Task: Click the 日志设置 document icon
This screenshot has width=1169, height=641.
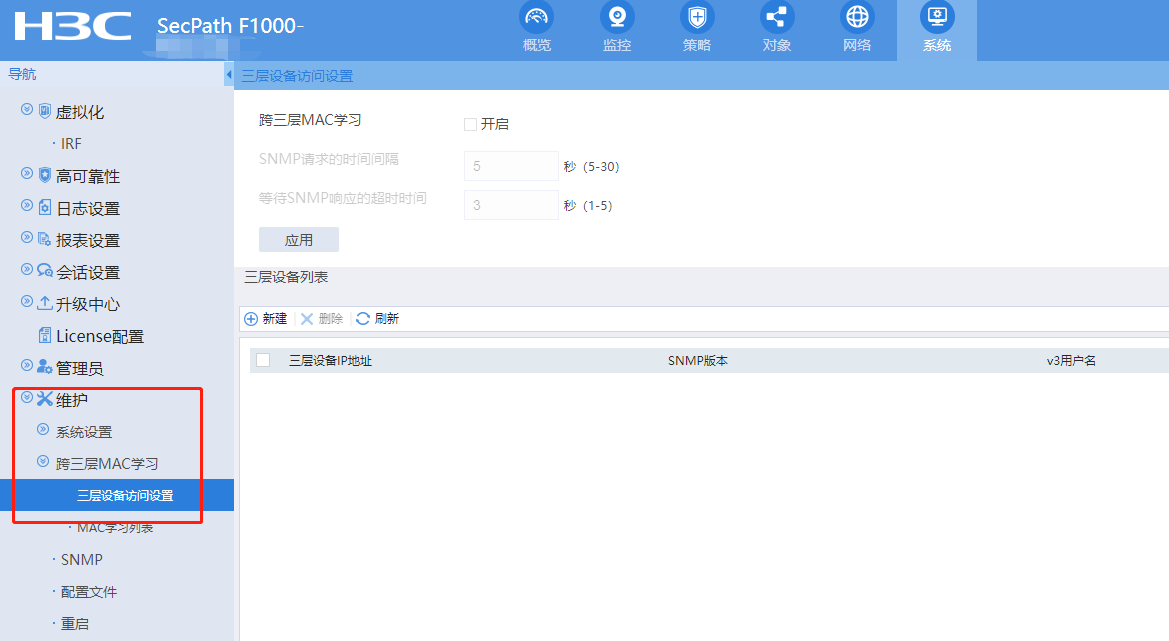Action: click(45, 206)
